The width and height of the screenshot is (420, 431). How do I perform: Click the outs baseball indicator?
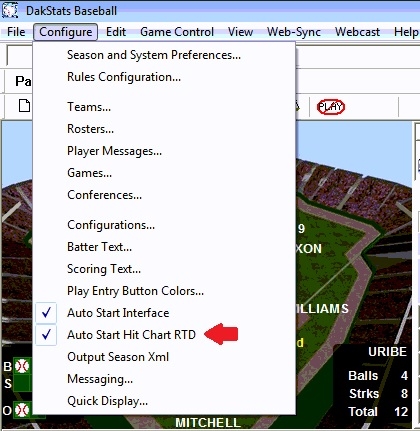[22, 410]
